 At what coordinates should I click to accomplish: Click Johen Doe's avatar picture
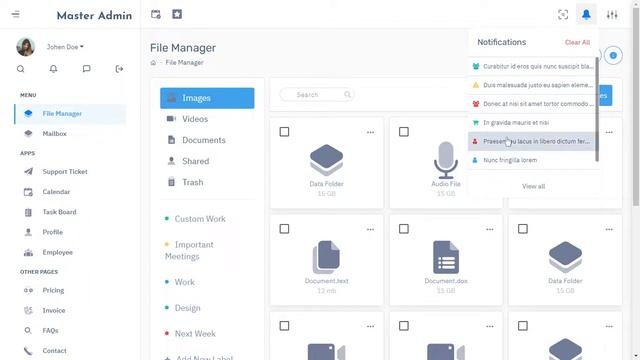click(25, 47)
